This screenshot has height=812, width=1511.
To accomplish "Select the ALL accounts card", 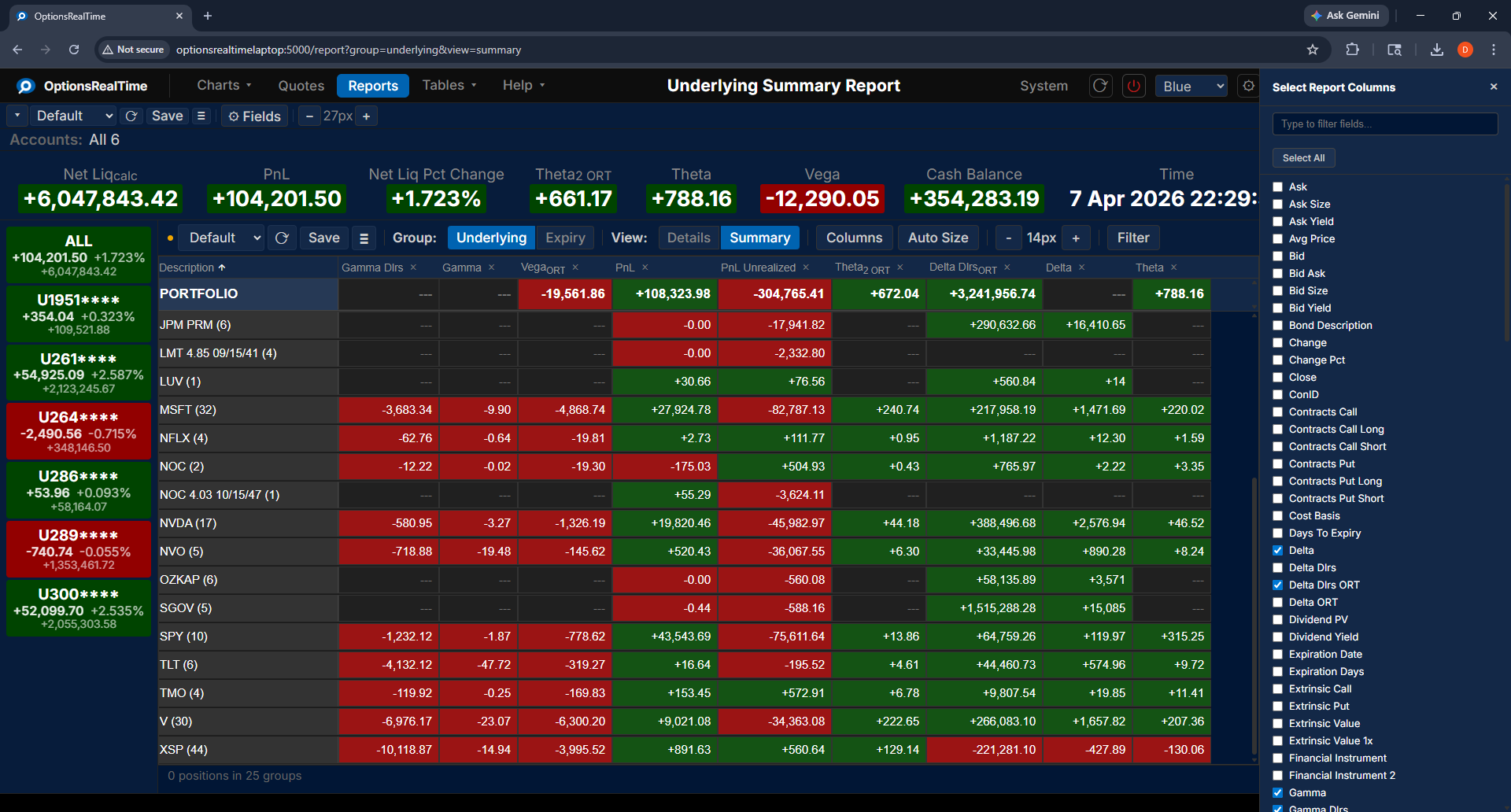I will click(x=79, y=255).
